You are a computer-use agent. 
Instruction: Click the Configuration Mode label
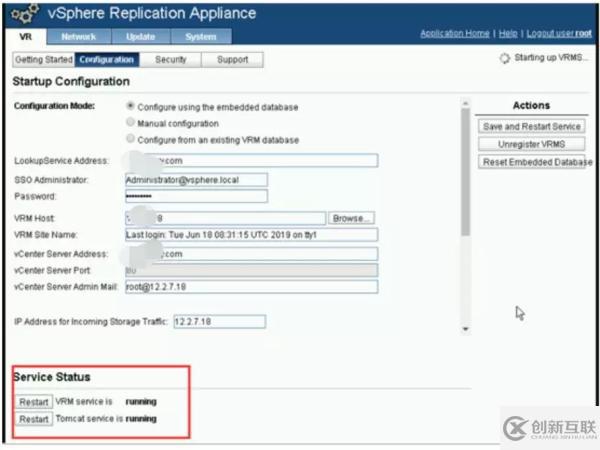[54, 106]
